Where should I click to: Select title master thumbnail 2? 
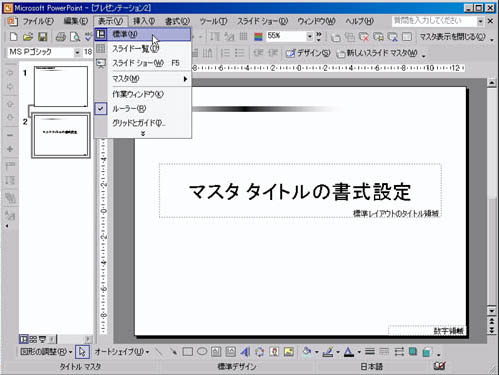[x=61, y=135]
